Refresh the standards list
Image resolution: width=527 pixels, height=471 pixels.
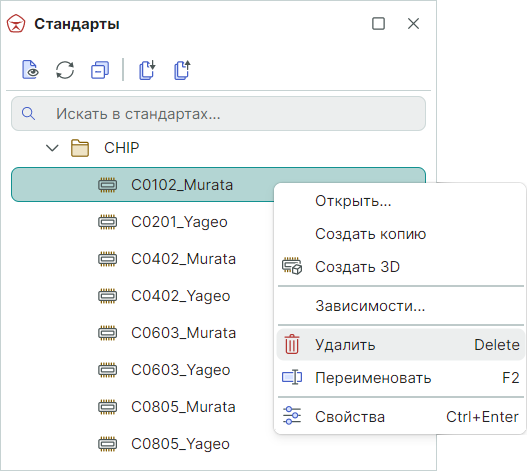tap(65, 70)
